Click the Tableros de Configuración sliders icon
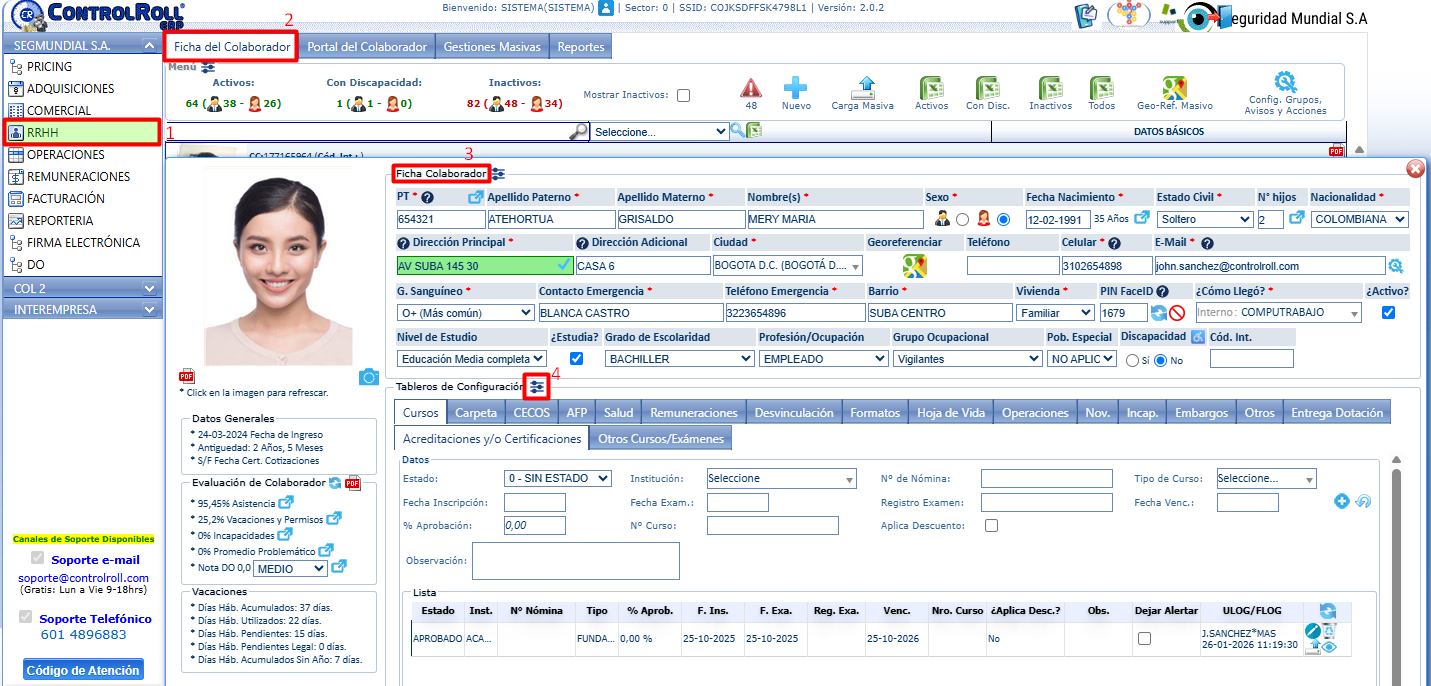The width and height of the screenshot is (1431, 686). pyautogui.click(x=538, y=386)
